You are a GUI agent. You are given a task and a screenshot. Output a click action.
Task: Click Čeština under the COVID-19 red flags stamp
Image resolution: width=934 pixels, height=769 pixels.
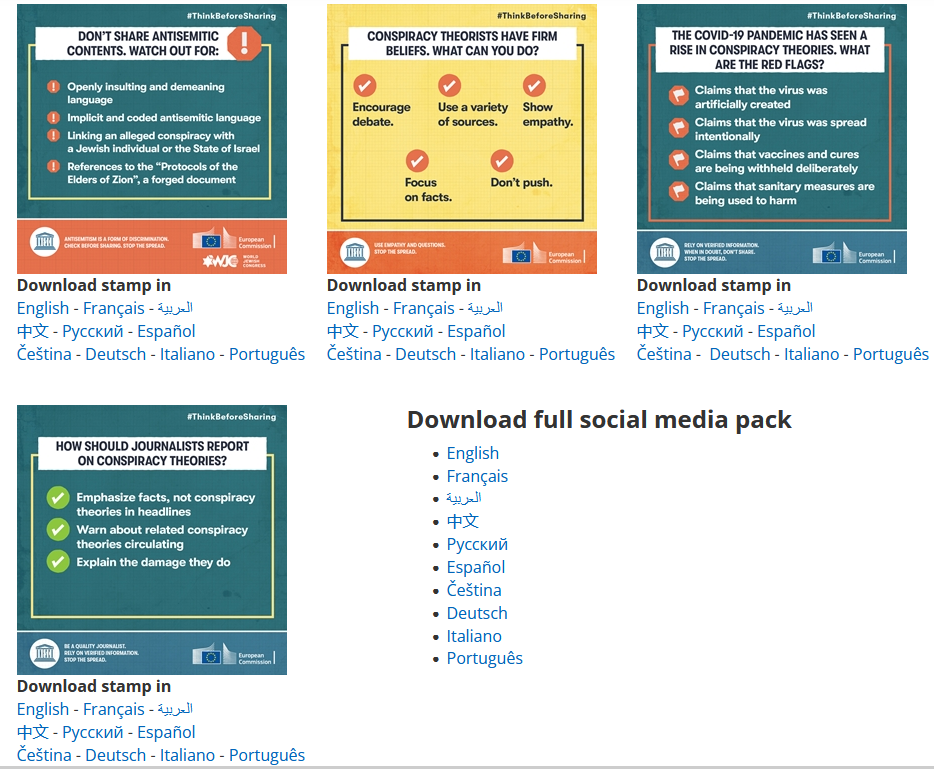click(664, 354)
